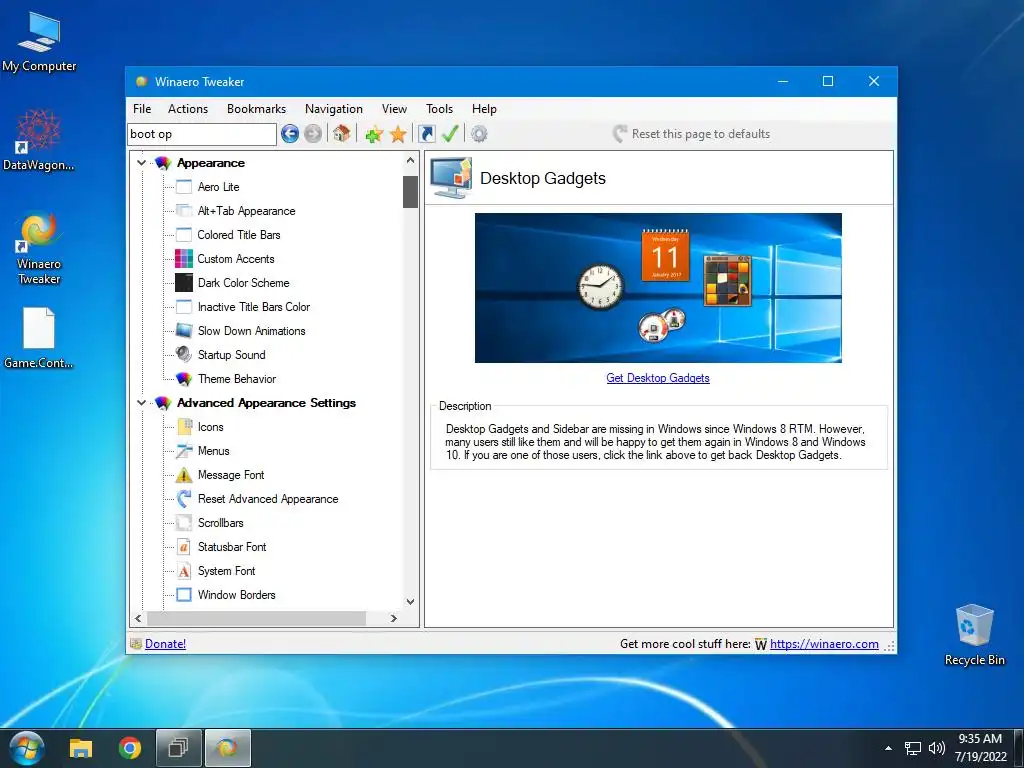The width and height of the screenshot is (1024, 768).
Task: Click the Get Desktop Gadgets link
Action: (658, 378)
